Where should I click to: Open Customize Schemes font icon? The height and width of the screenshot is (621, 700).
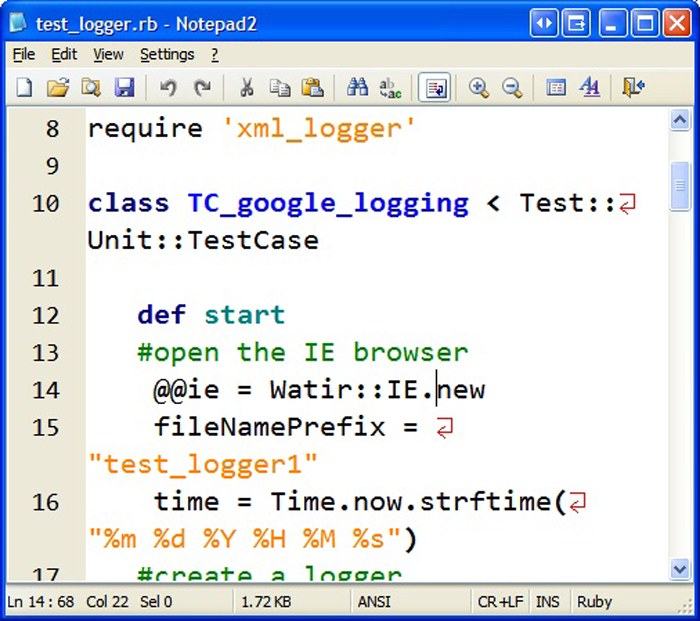click(x=589, y=87)
